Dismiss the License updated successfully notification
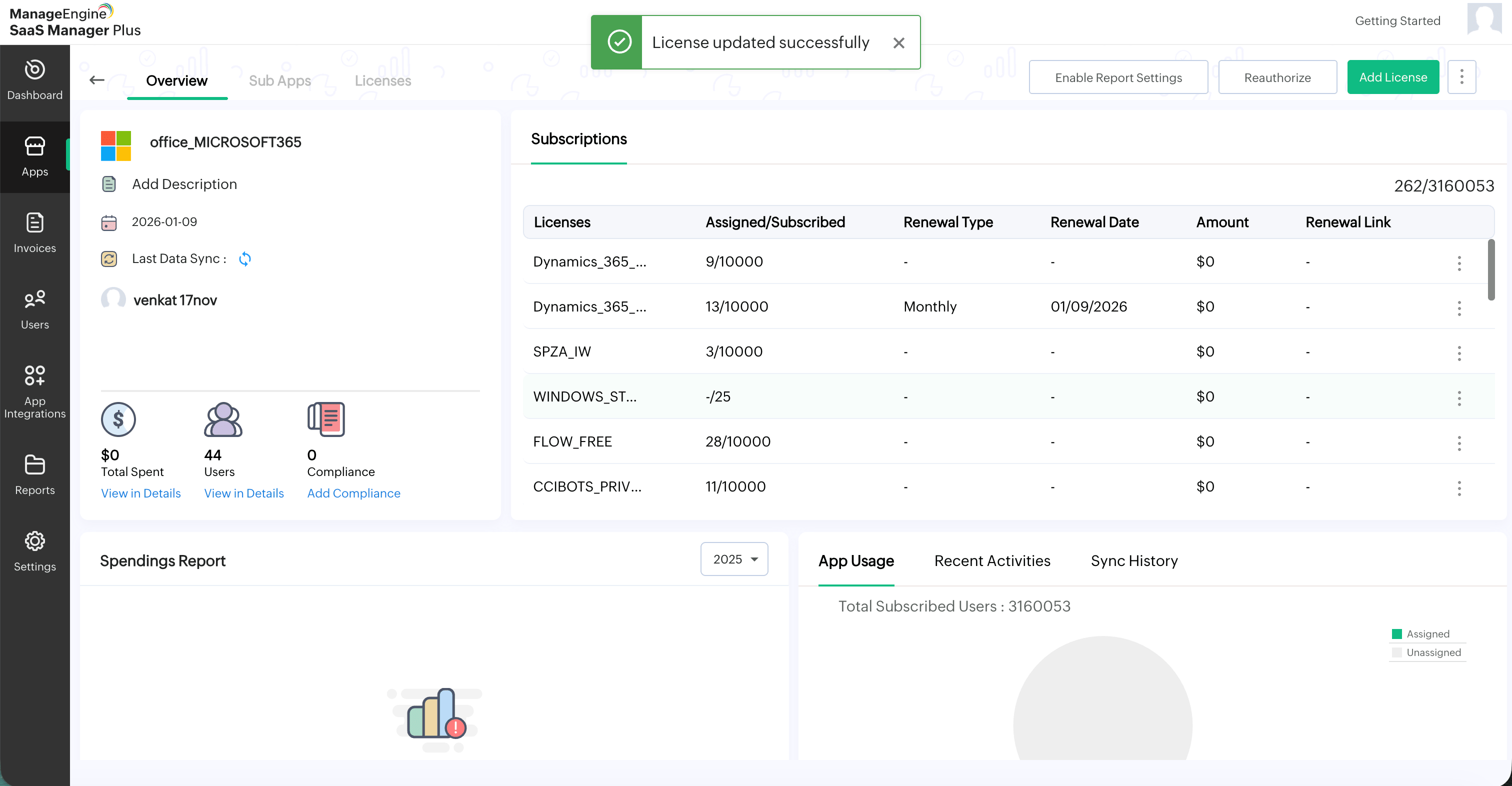 898,43
